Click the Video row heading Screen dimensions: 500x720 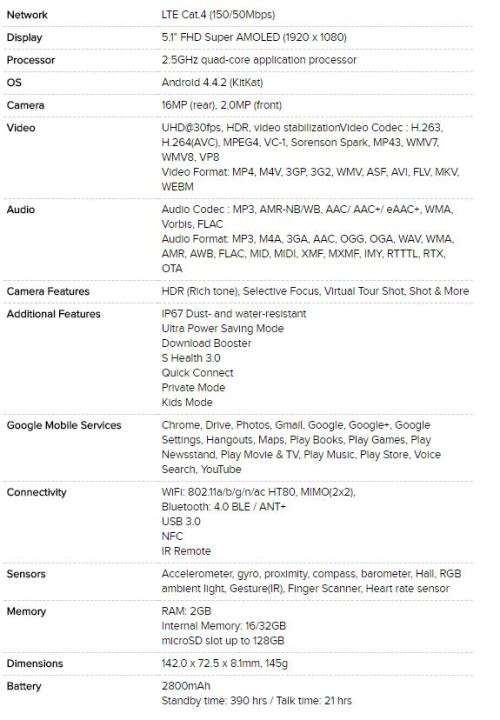click(x=21, y=128)
